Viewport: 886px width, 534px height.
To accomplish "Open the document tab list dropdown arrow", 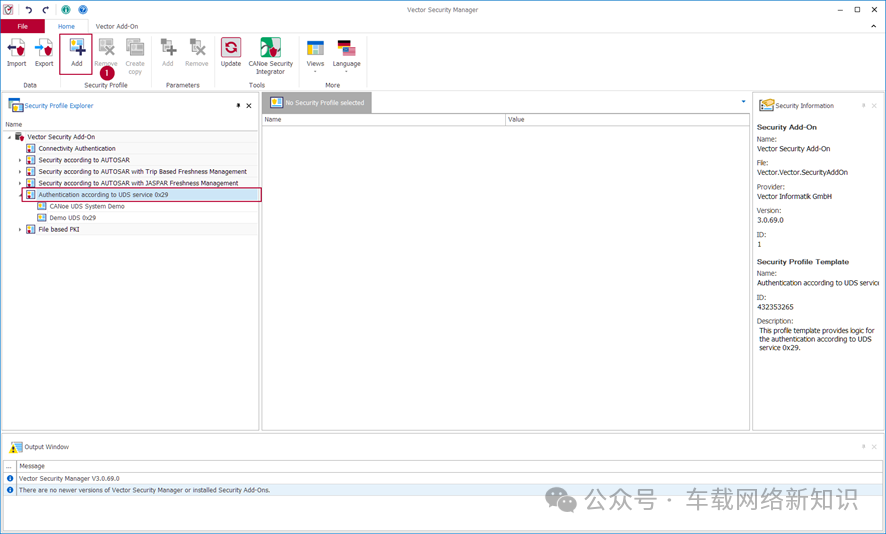I will [x=743, y=102].
